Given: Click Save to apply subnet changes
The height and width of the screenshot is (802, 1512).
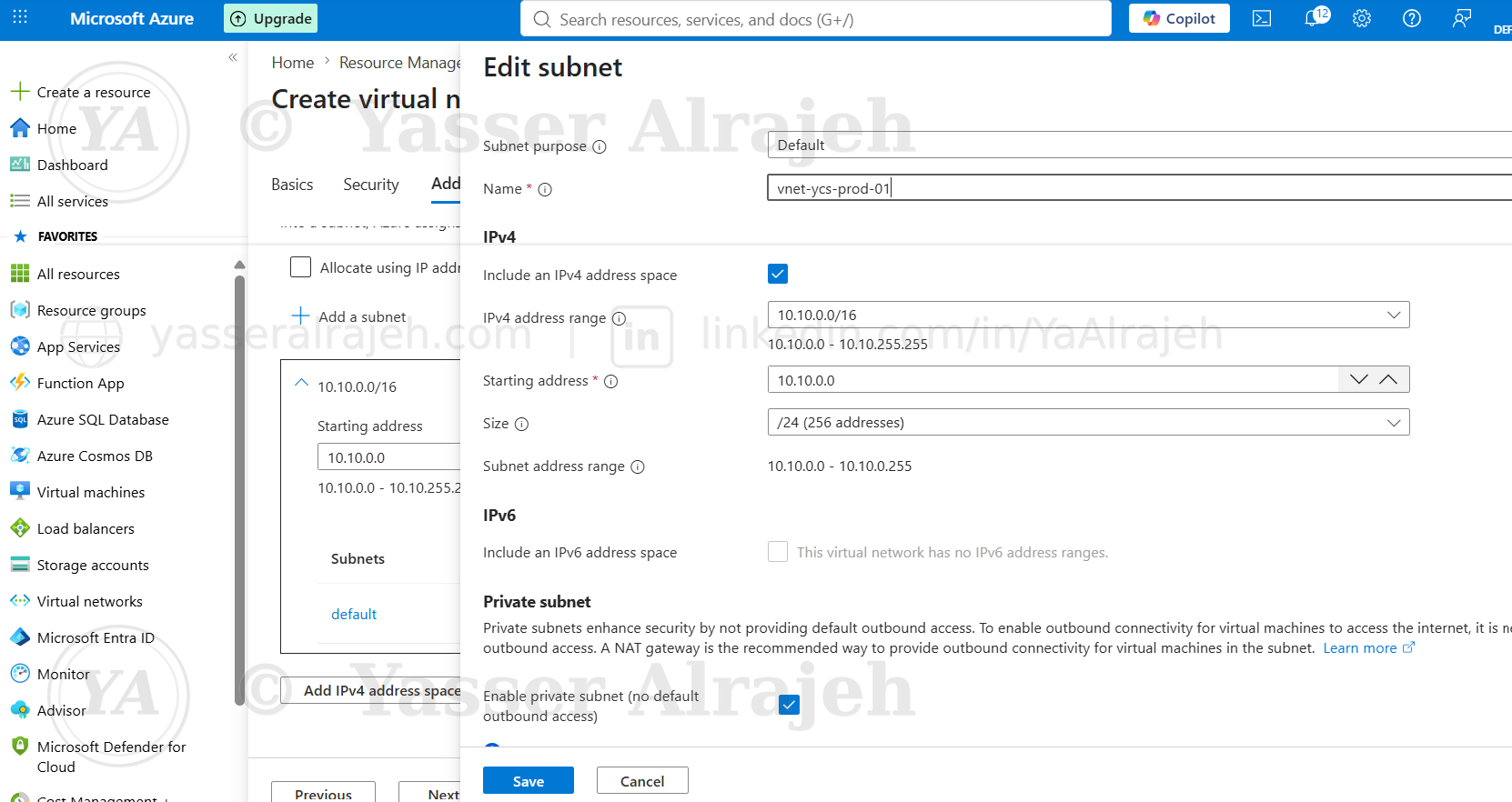Looking at the screenshot, I should pyautogui.click(x=529, y=781).
